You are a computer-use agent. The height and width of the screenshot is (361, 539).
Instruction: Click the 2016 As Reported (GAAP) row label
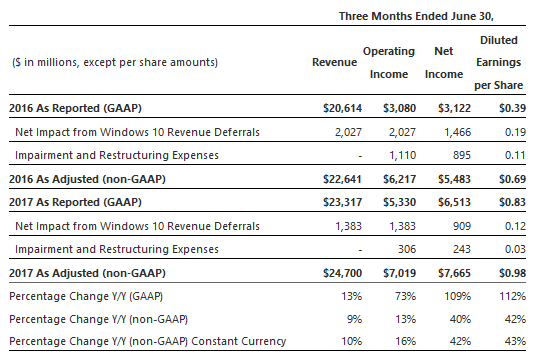[x=75, y=108]
